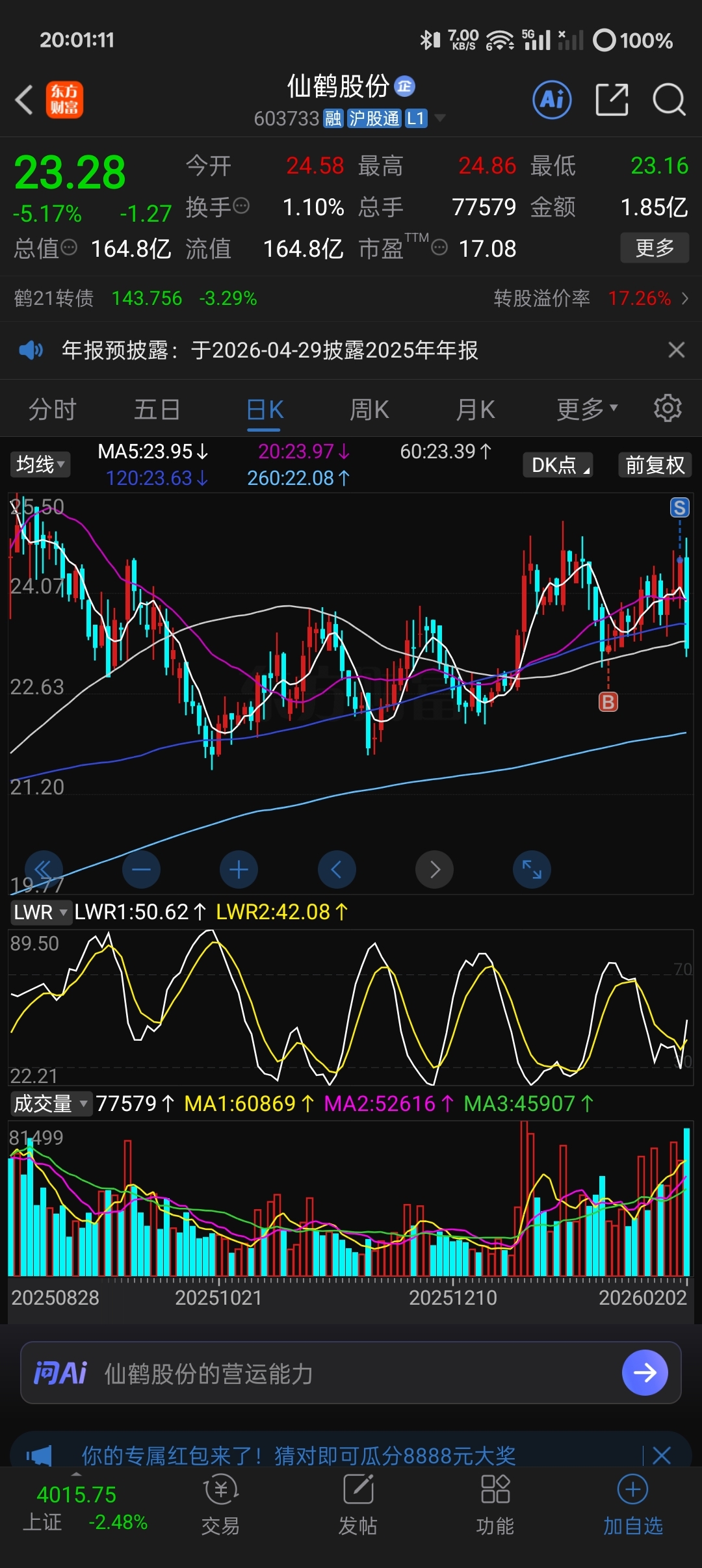702x1568 pixels.
Task: Focus the Ask AI input field
Action: 351,1372
